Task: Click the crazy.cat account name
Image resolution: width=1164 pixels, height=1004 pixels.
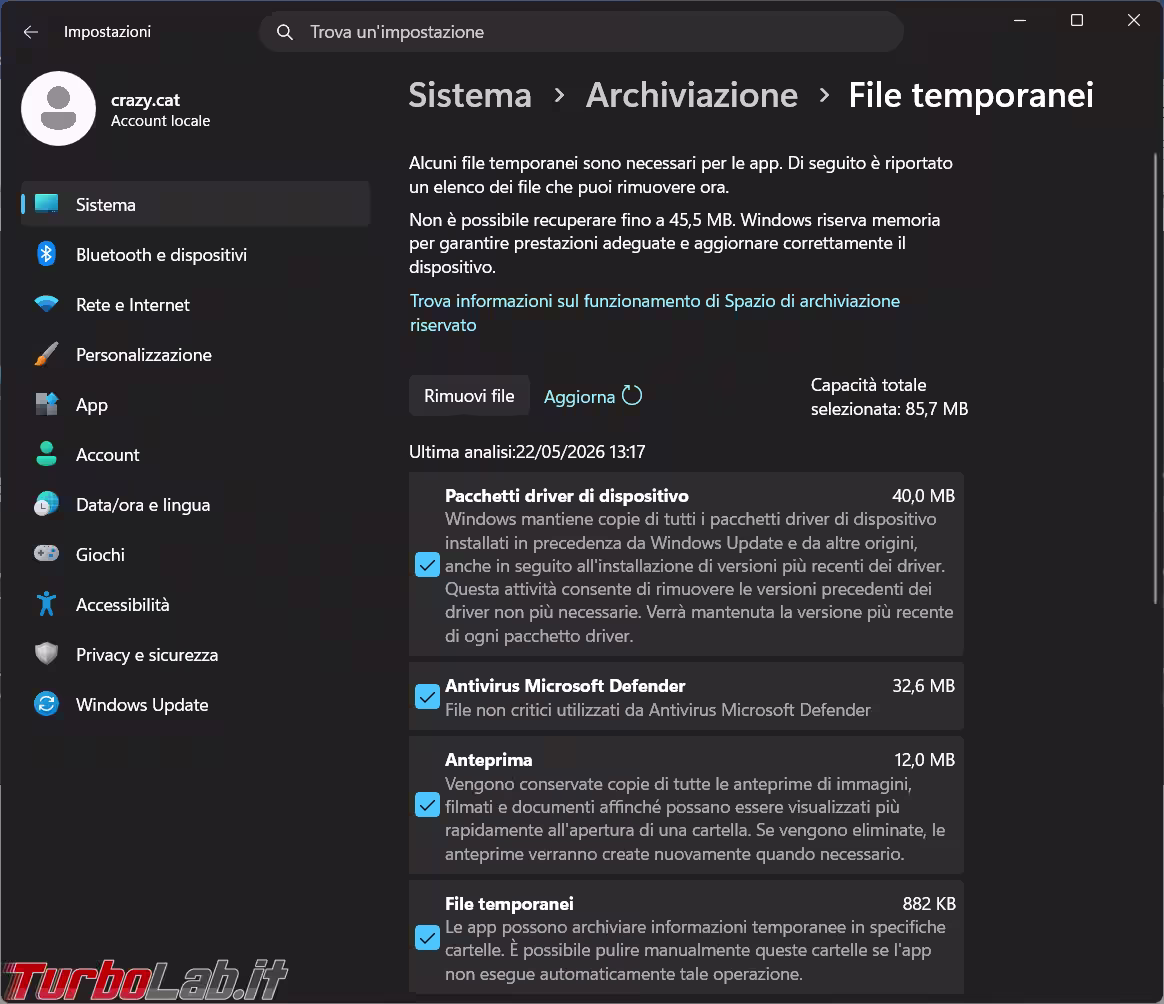Action: click(146, 100)
